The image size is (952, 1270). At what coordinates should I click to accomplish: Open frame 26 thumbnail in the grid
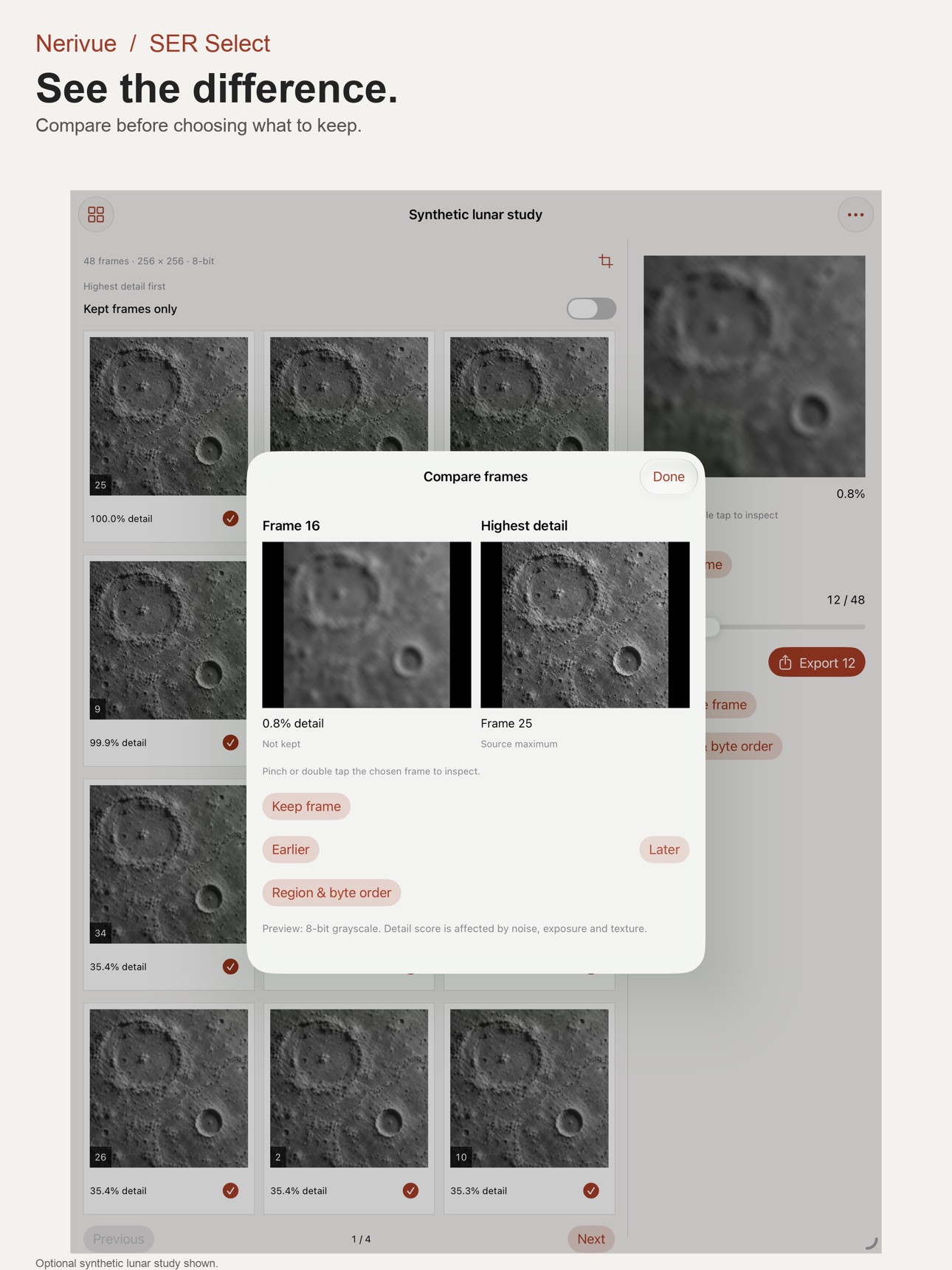168,1088
